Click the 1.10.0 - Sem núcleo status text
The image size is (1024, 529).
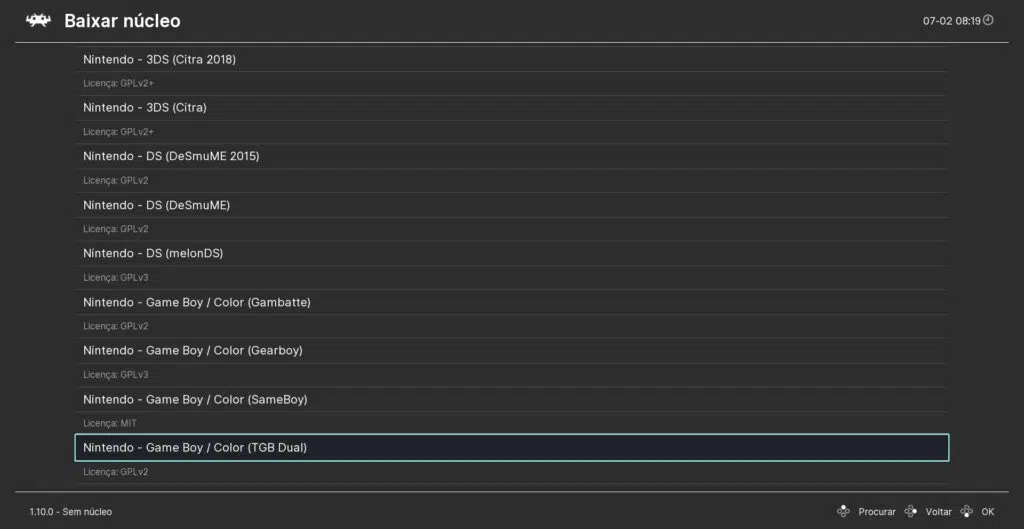[71, 512]
